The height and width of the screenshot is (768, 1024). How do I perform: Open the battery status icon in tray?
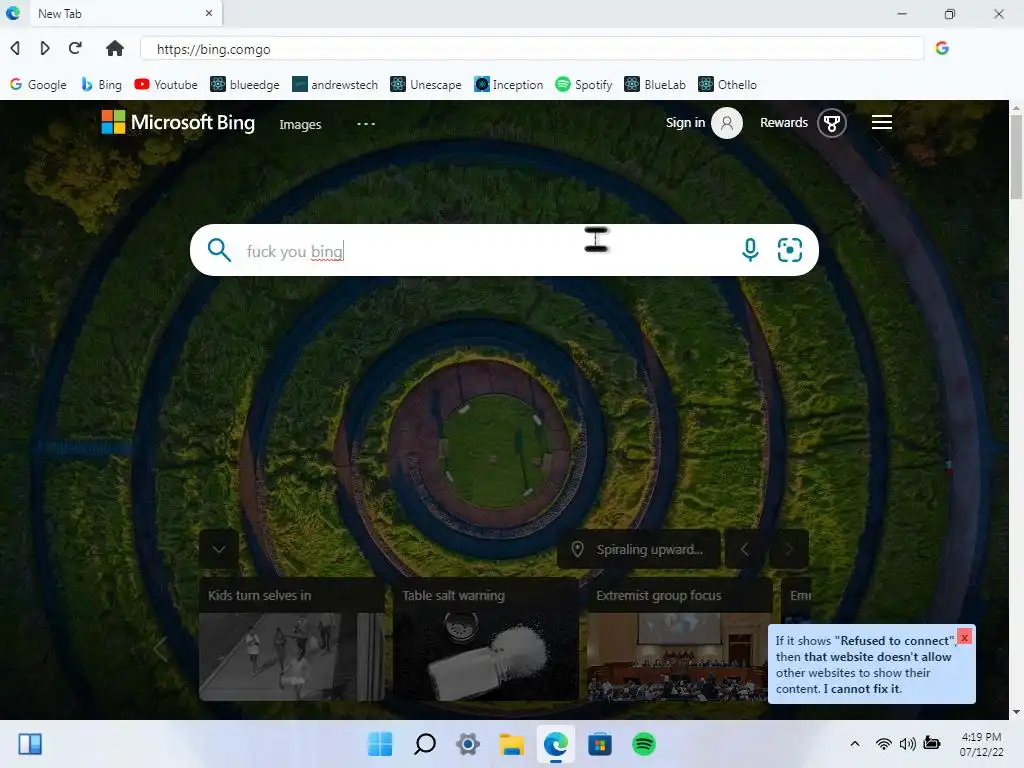[x=932, y=743]
